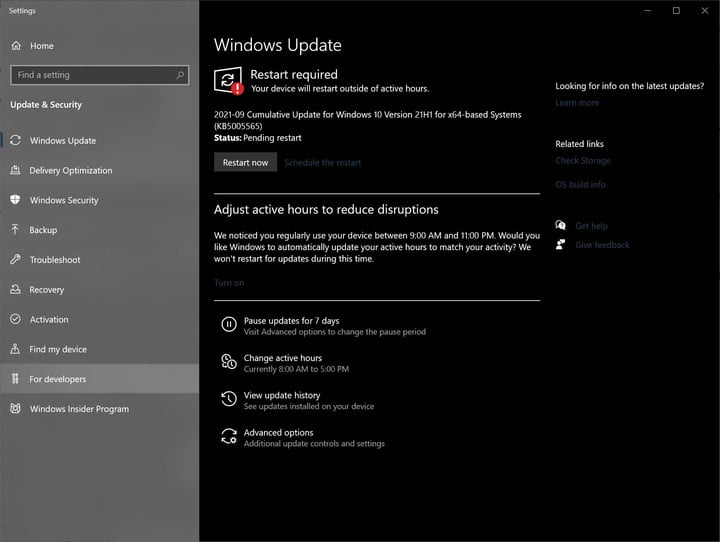720x542 pixels.
Task: Click the Troubleshoot wrench icon
Action: click(15, 259)
